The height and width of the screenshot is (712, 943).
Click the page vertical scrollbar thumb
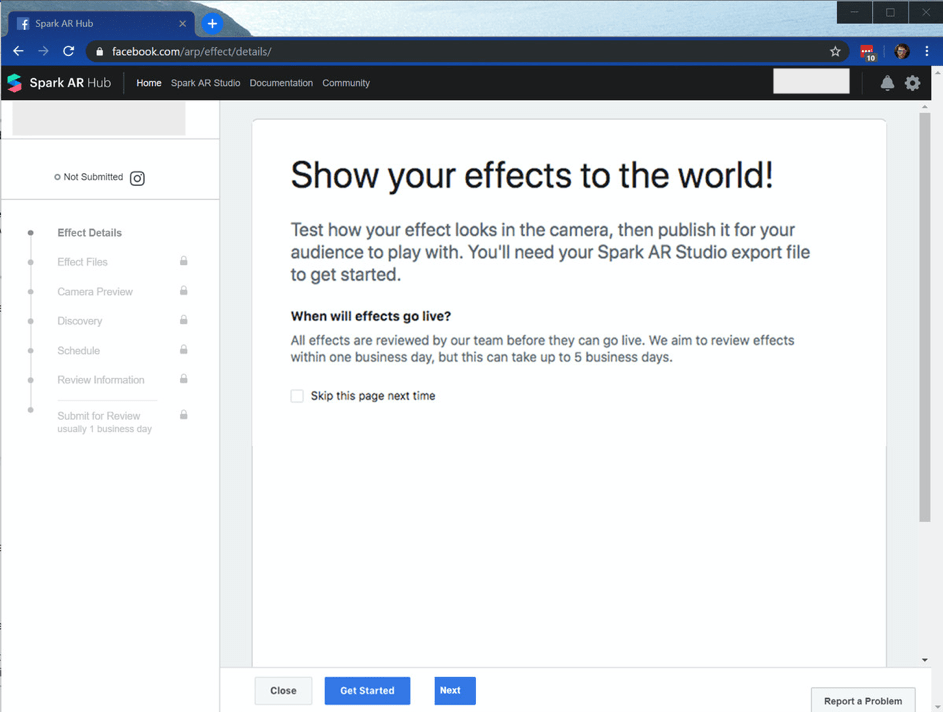coord(924,318)
